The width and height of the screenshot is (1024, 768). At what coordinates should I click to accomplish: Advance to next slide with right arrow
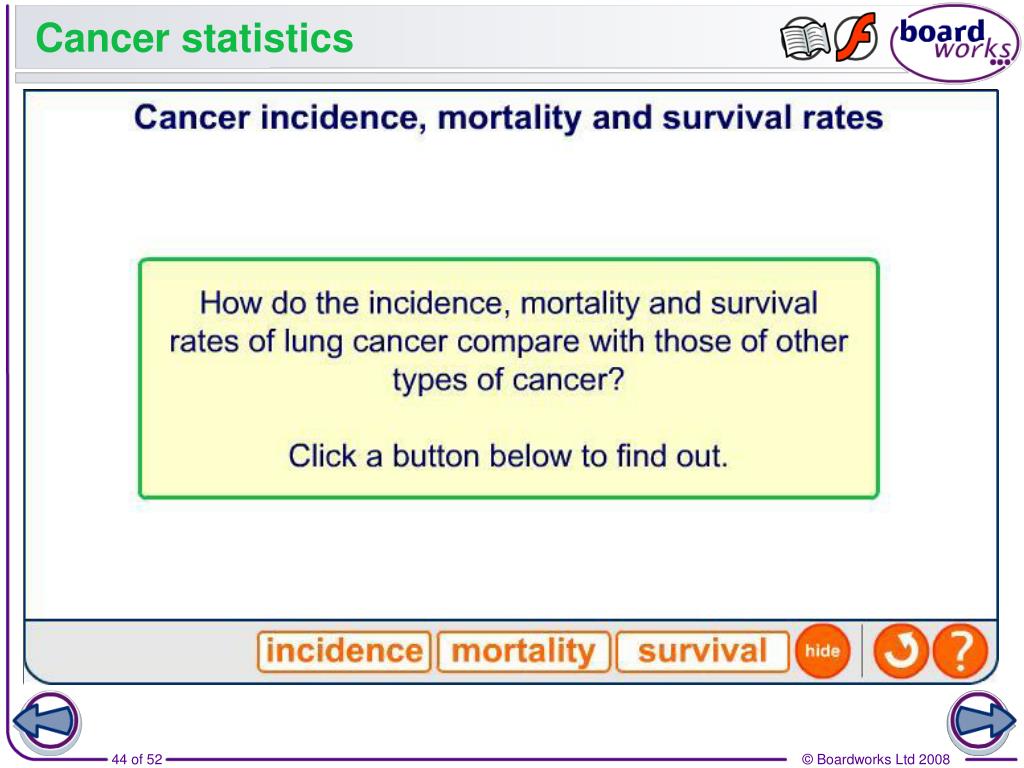[982, 721]
